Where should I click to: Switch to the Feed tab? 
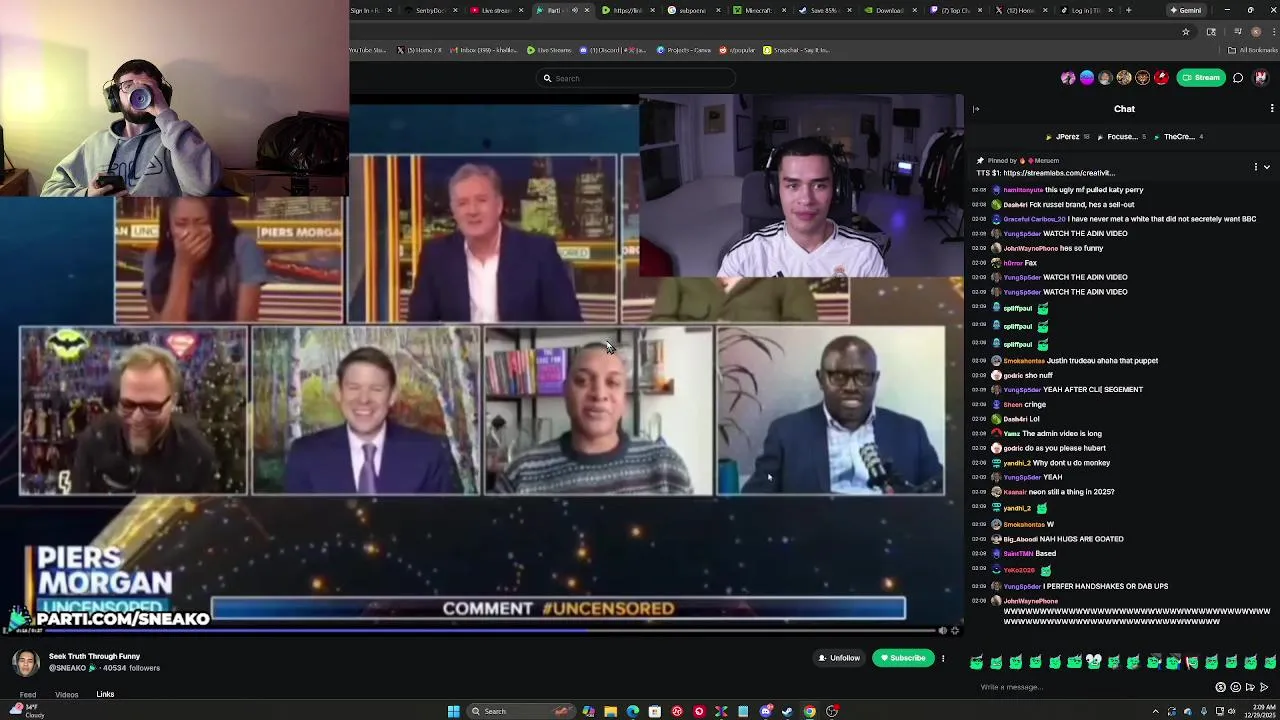28,694
